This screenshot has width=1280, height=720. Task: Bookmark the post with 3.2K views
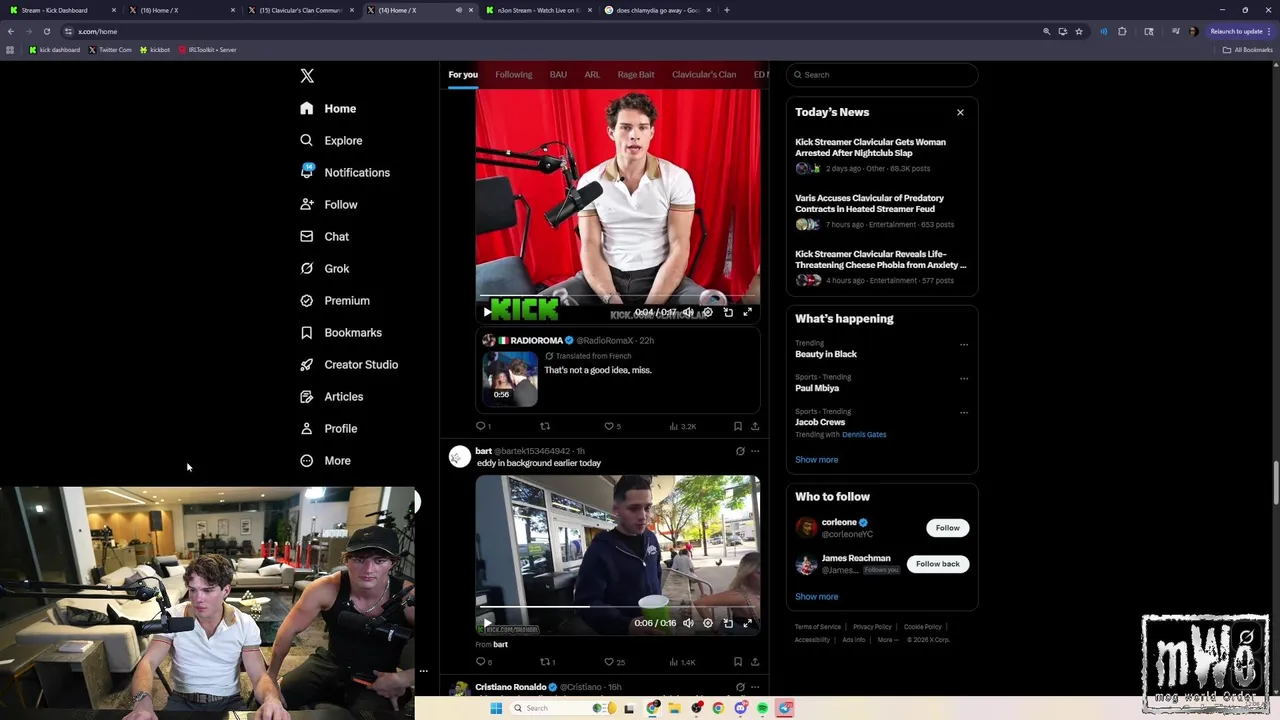pos(738,426)
